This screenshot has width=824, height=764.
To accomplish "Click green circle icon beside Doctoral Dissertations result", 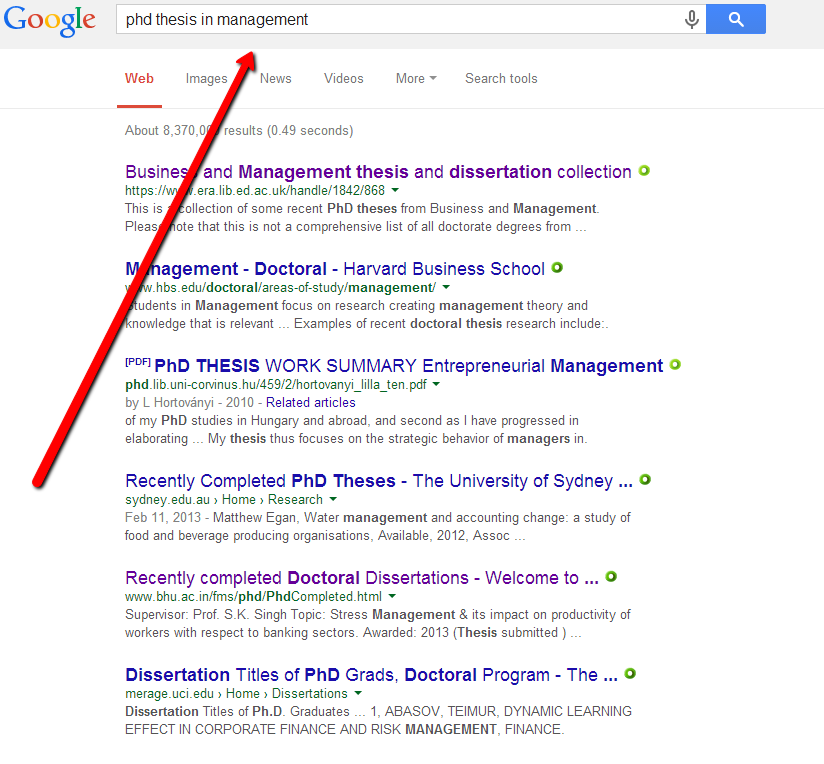I will pos(611,576).
